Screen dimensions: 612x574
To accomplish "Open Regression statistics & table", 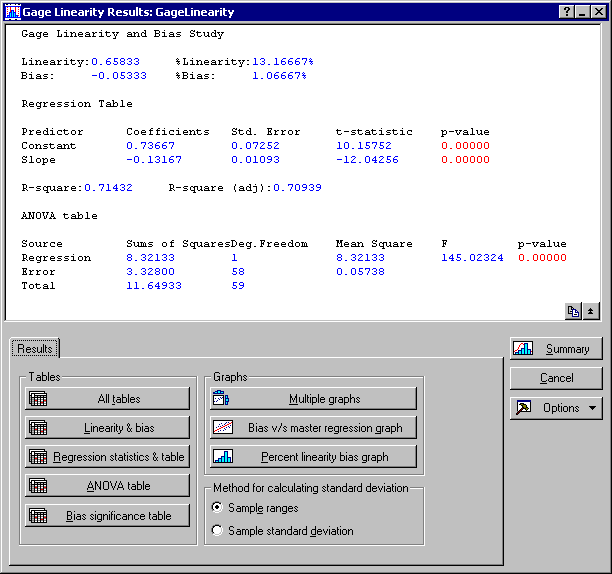I will [x=108, y=457].
